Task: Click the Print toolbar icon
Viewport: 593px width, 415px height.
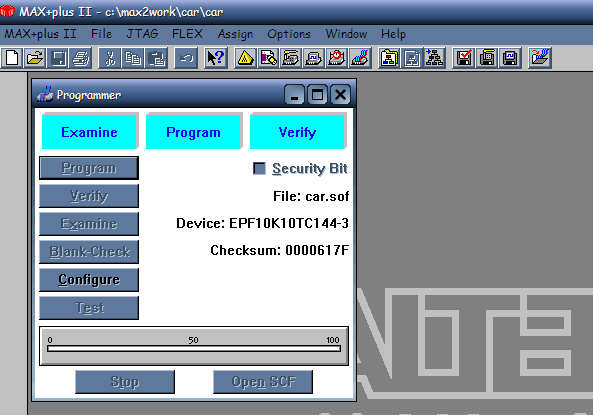Action: [81, 58]
